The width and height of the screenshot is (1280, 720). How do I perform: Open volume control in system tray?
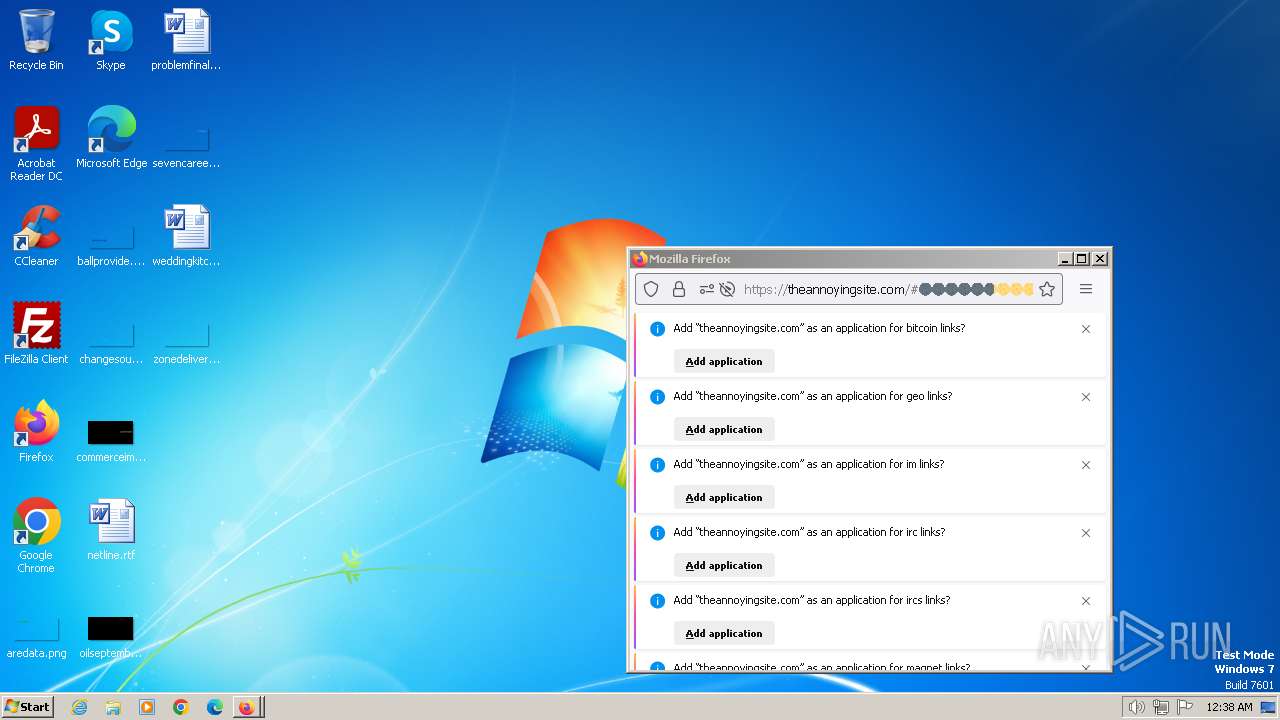1136,707
